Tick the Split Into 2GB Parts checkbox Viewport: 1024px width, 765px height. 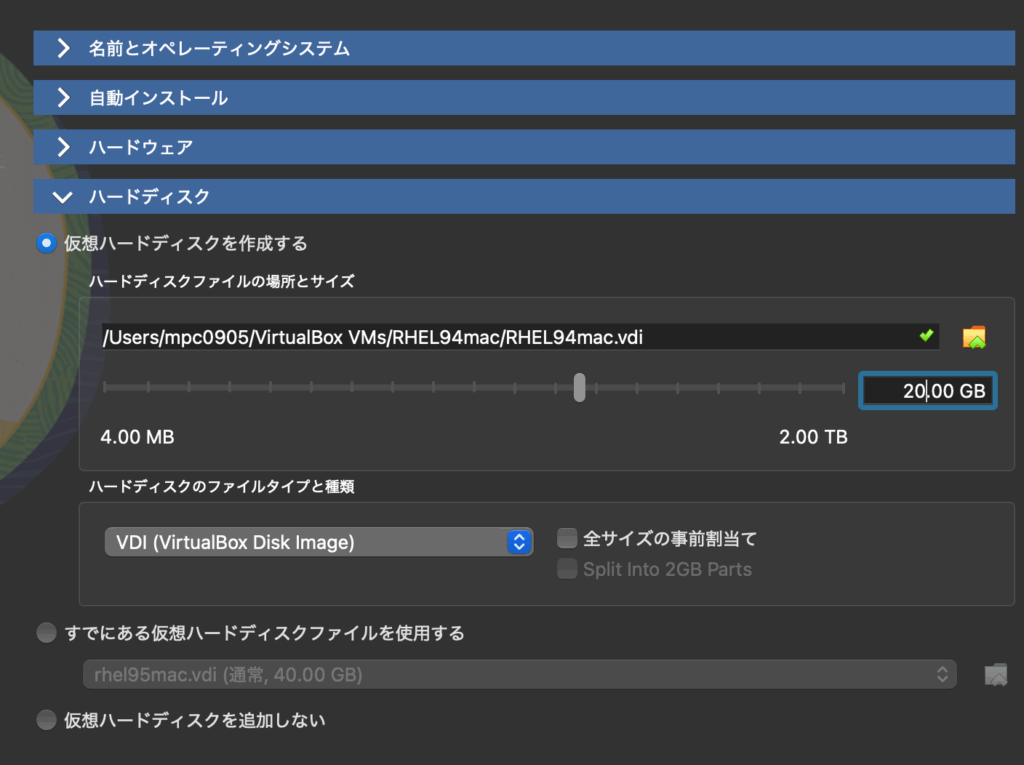tap(567, 569)
